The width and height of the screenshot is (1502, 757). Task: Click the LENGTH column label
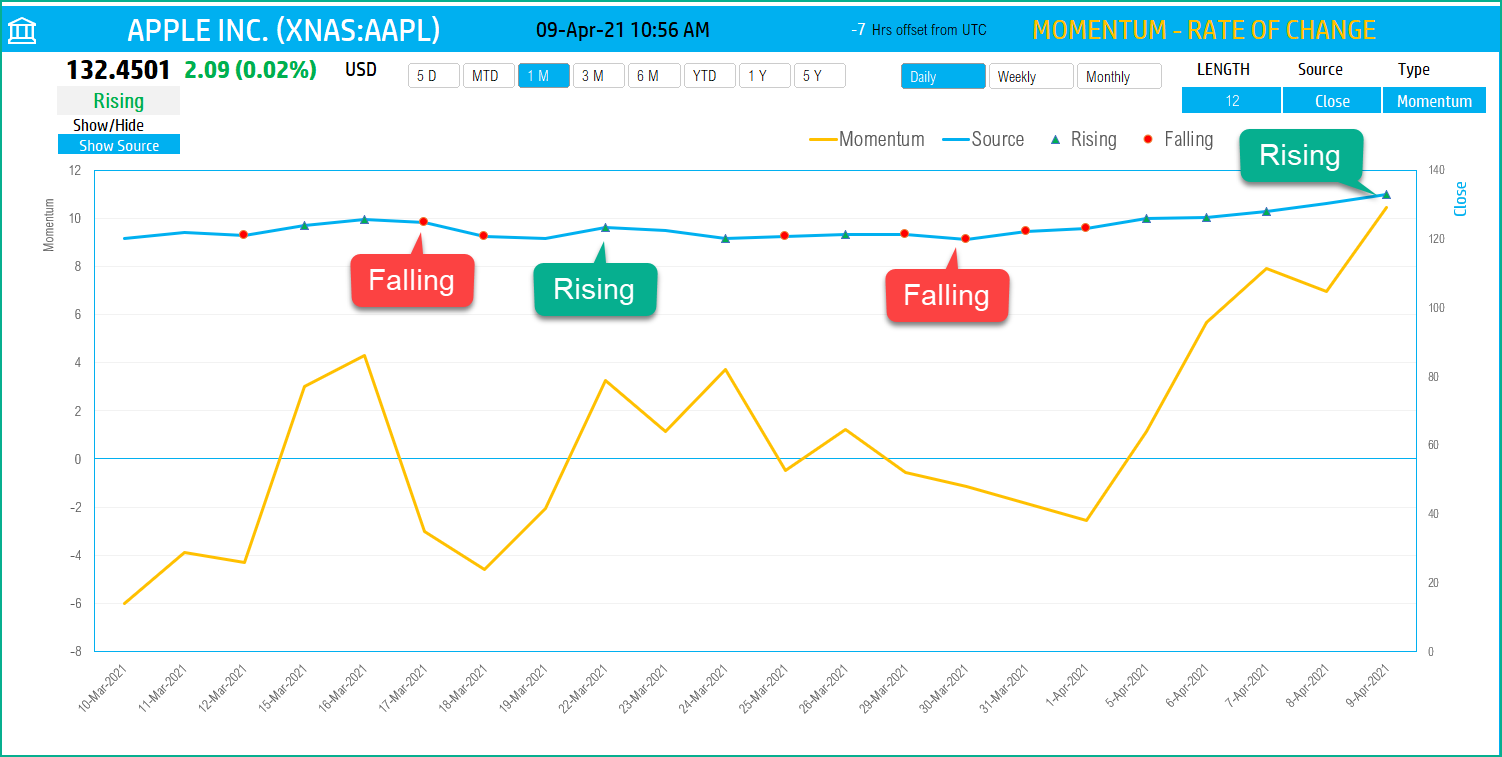pos(1223,70)
